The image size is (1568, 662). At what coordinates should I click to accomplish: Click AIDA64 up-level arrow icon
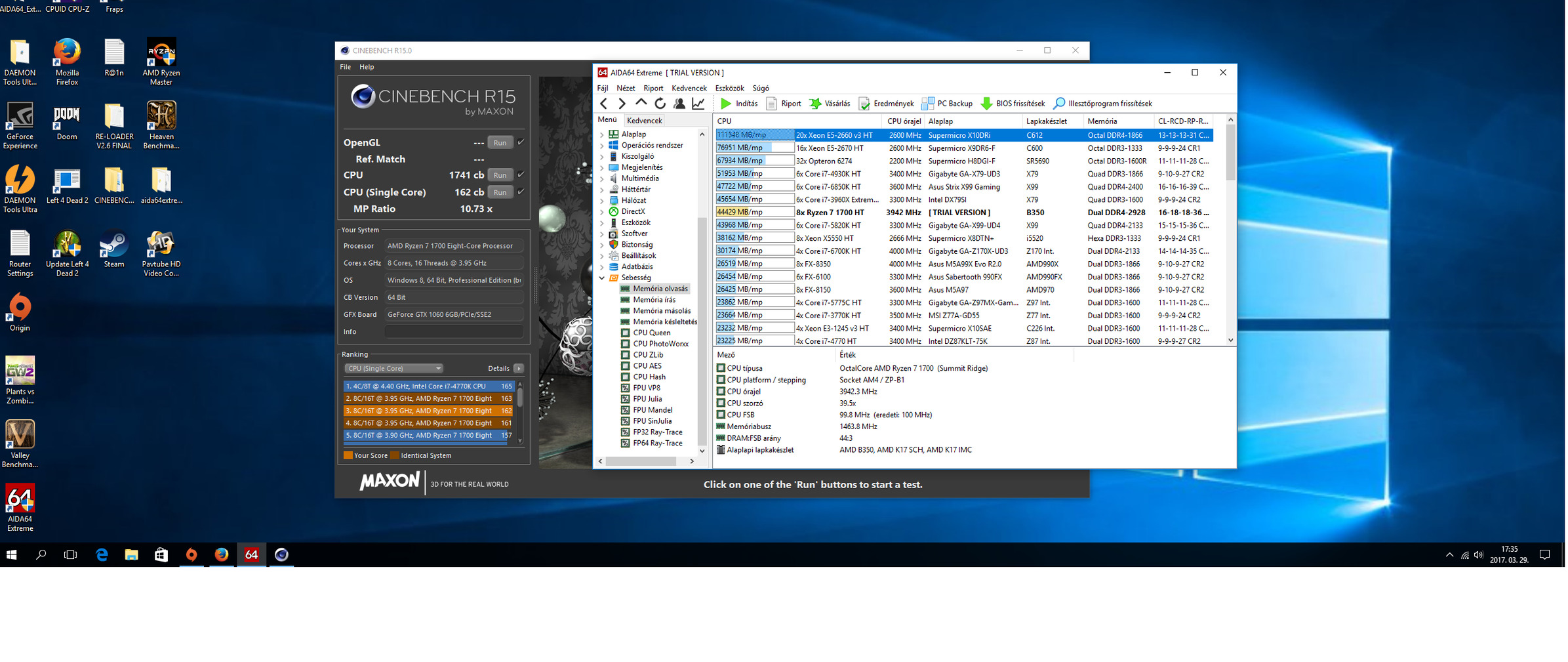coord(641,103)
